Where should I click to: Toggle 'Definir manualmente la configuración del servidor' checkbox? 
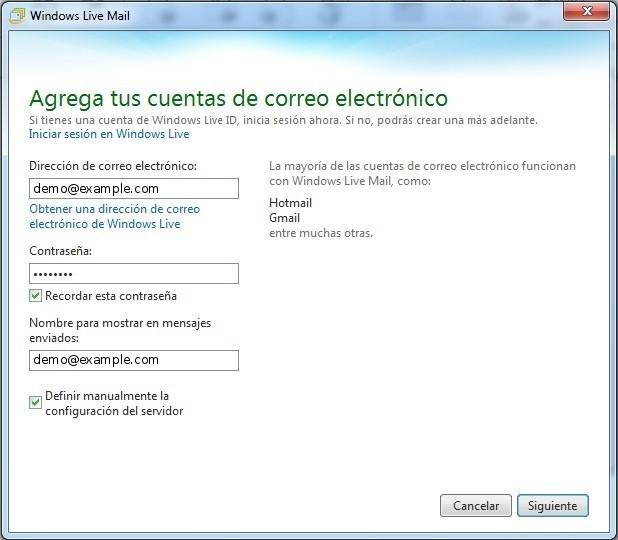tap(36, 403)
